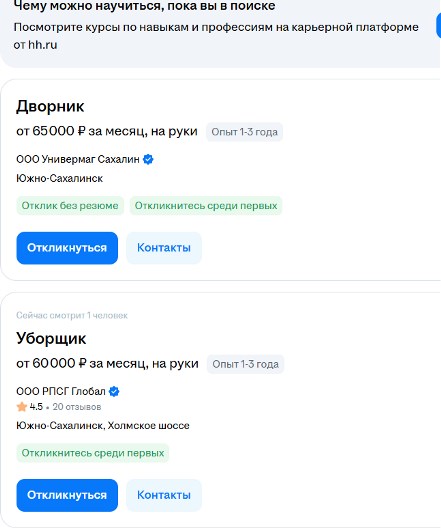The height and width of the screenshot is (530, 441).
Task: Click the 4.5 rating value
Action: 36,407
